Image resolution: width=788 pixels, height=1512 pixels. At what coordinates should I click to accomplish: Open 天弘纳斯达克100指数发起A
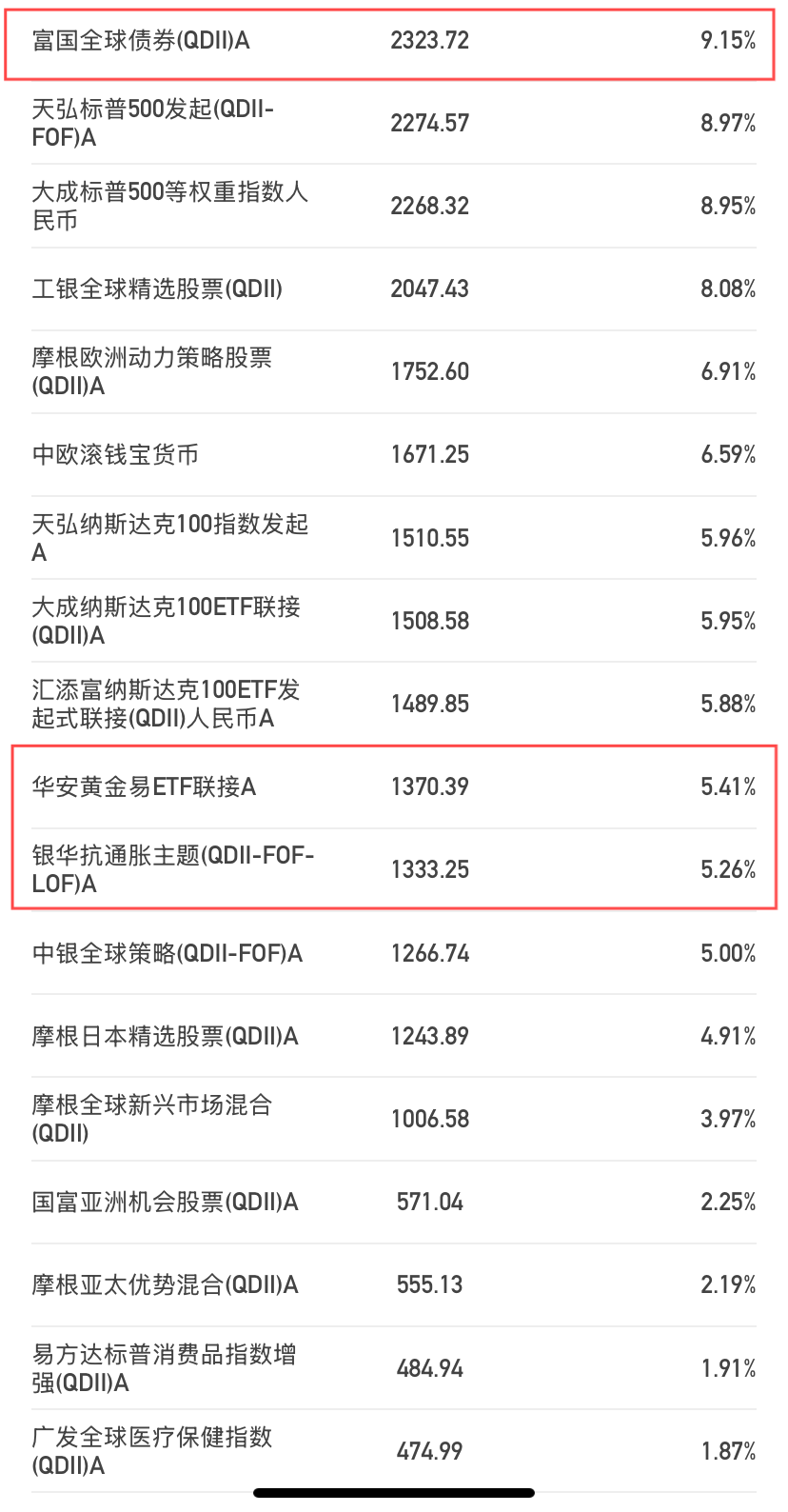(394, 538)
